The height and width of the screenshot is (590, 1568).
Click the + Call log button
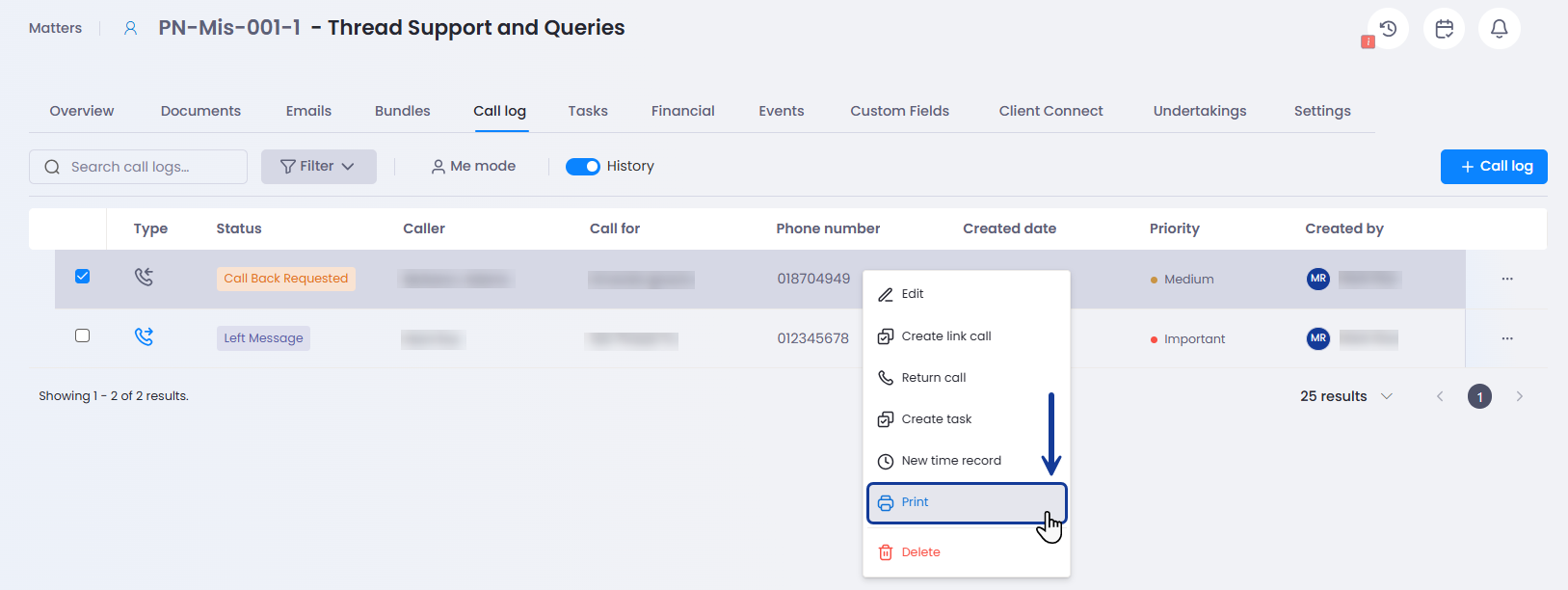(1493, 167)
